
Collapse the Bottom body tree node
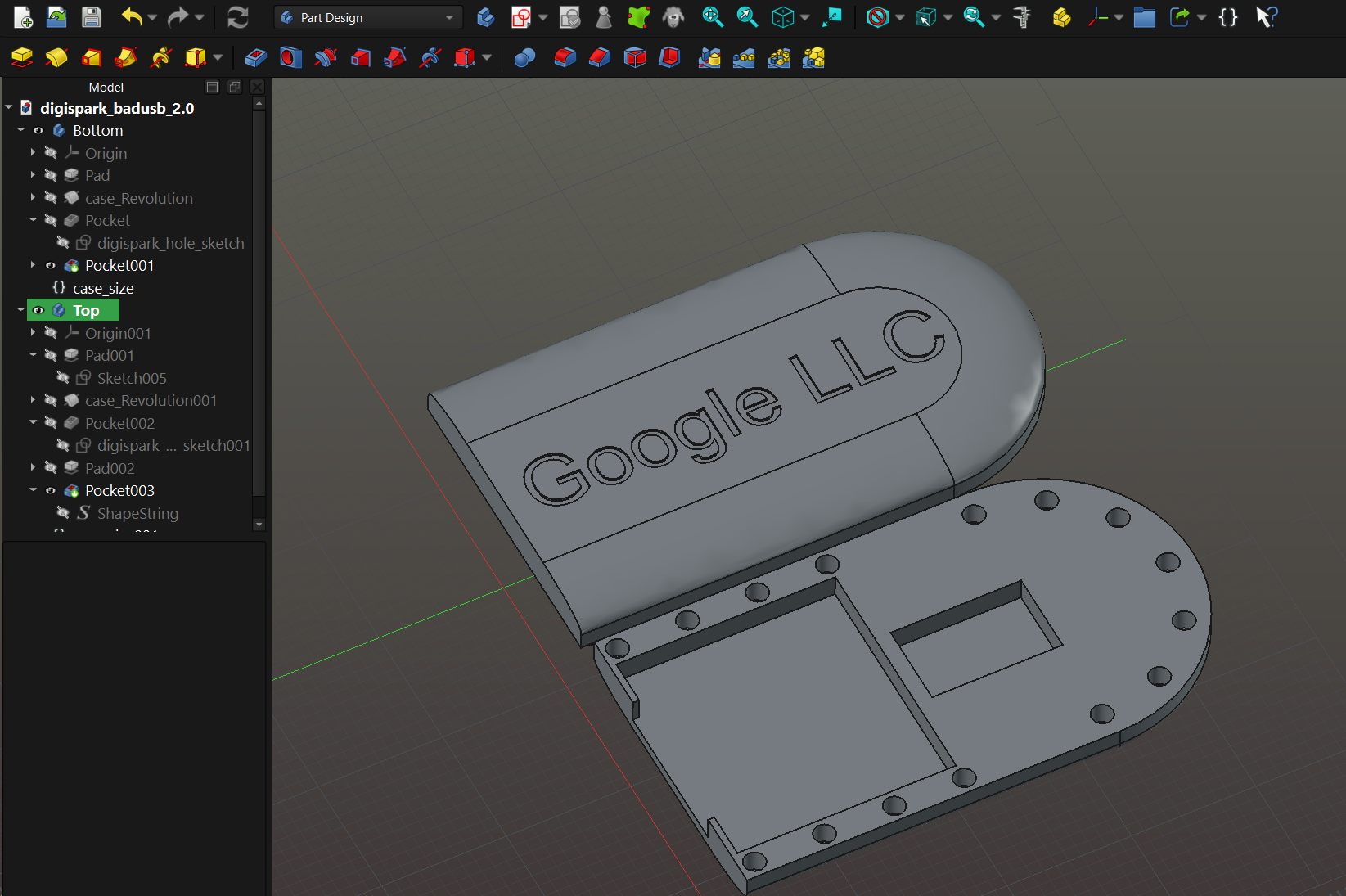(20, 130)
